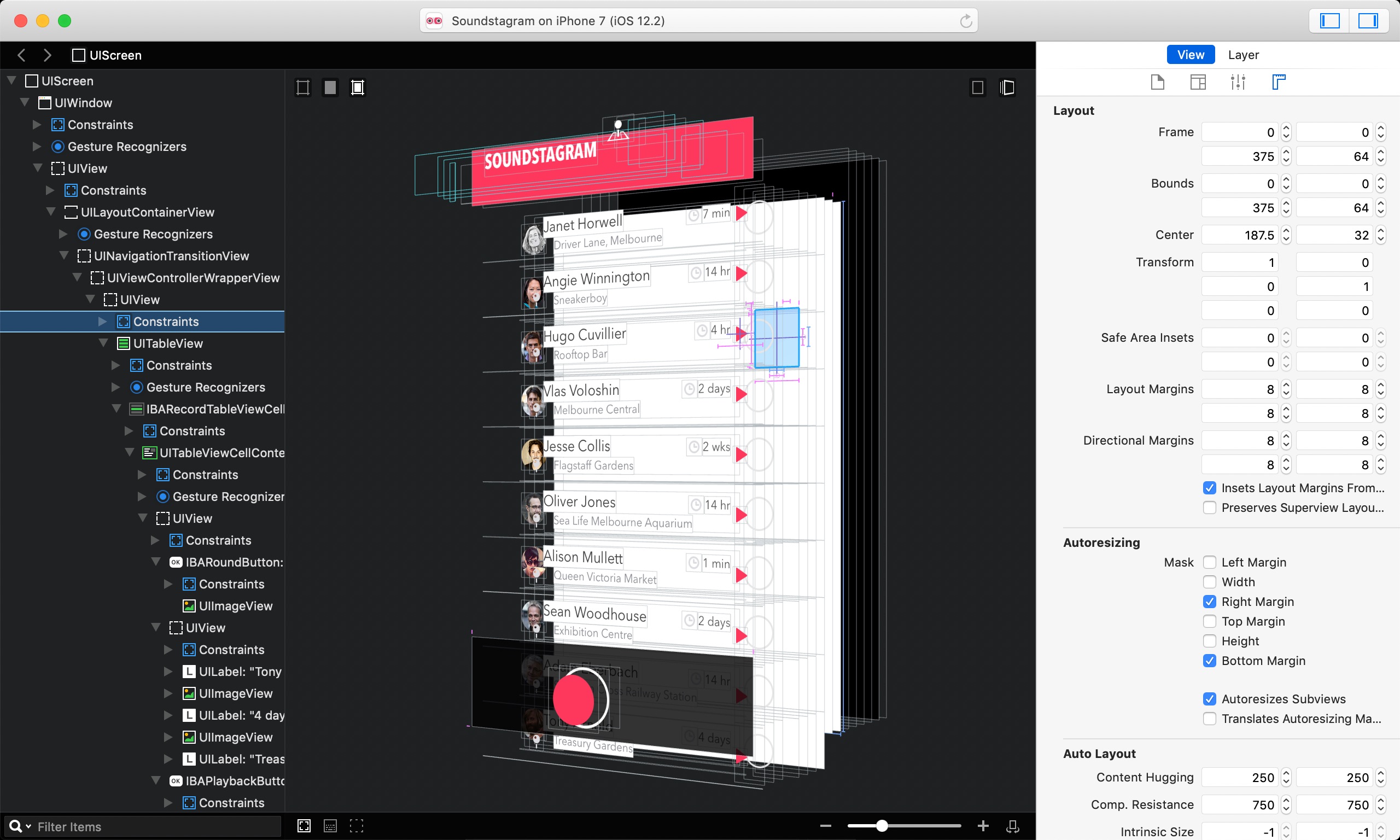The height and width of the screenshot is (840, 1400).
Task: Click the zoom-in plus icon
Action: [983, 826]
